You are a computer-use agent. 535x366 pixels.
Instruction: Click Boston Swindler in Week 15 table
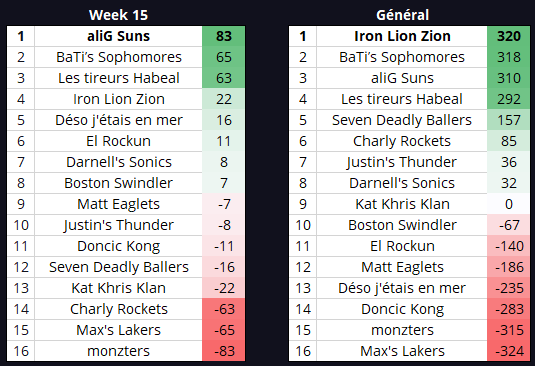118,183
